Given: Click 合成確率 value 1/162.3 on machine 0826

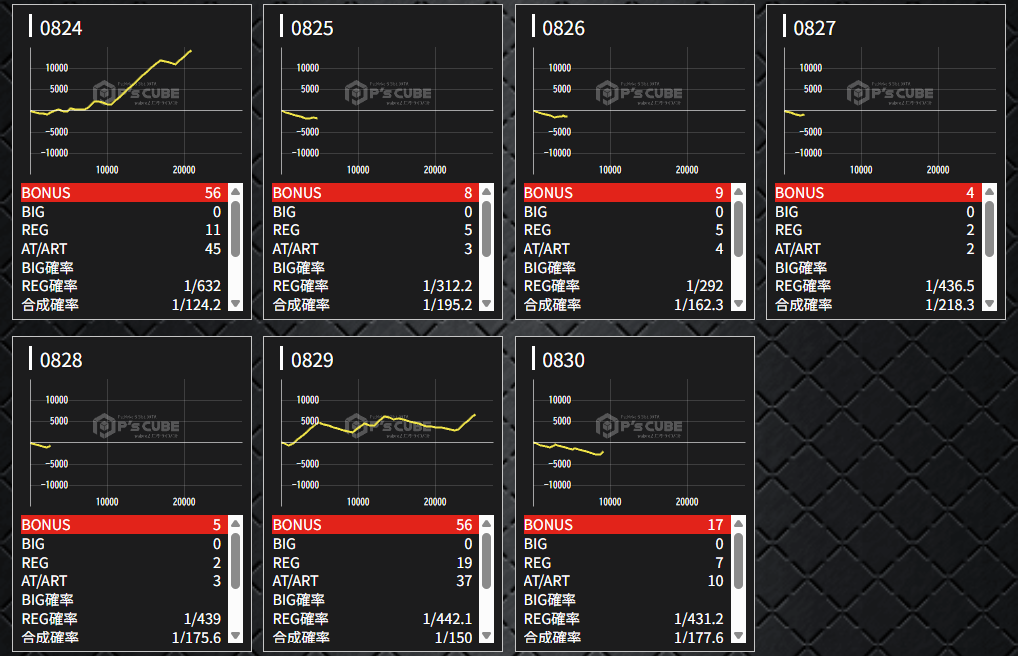Looking at the screenshot, I should tap(699, 305).
